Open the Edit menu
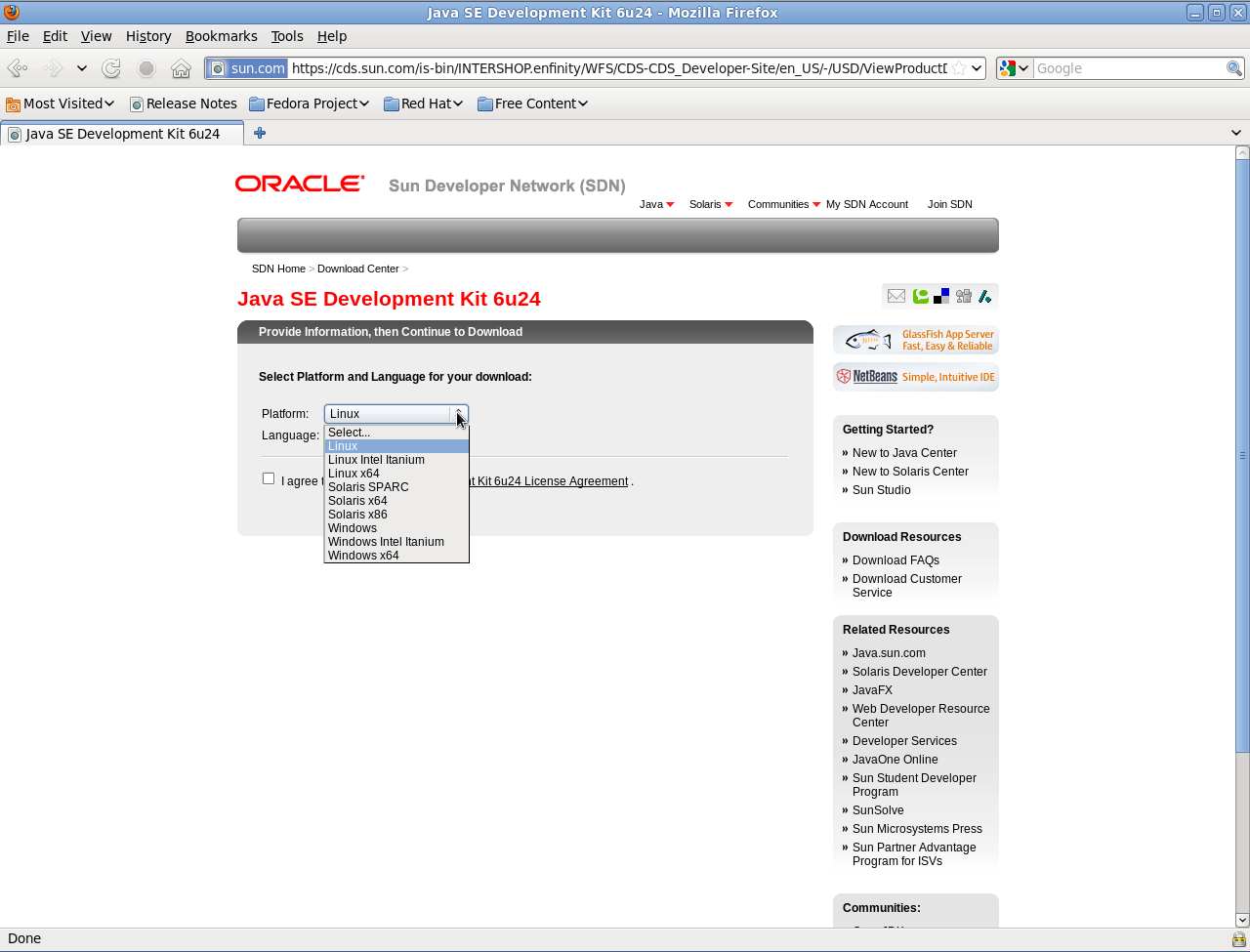 [x=55, y=36]
